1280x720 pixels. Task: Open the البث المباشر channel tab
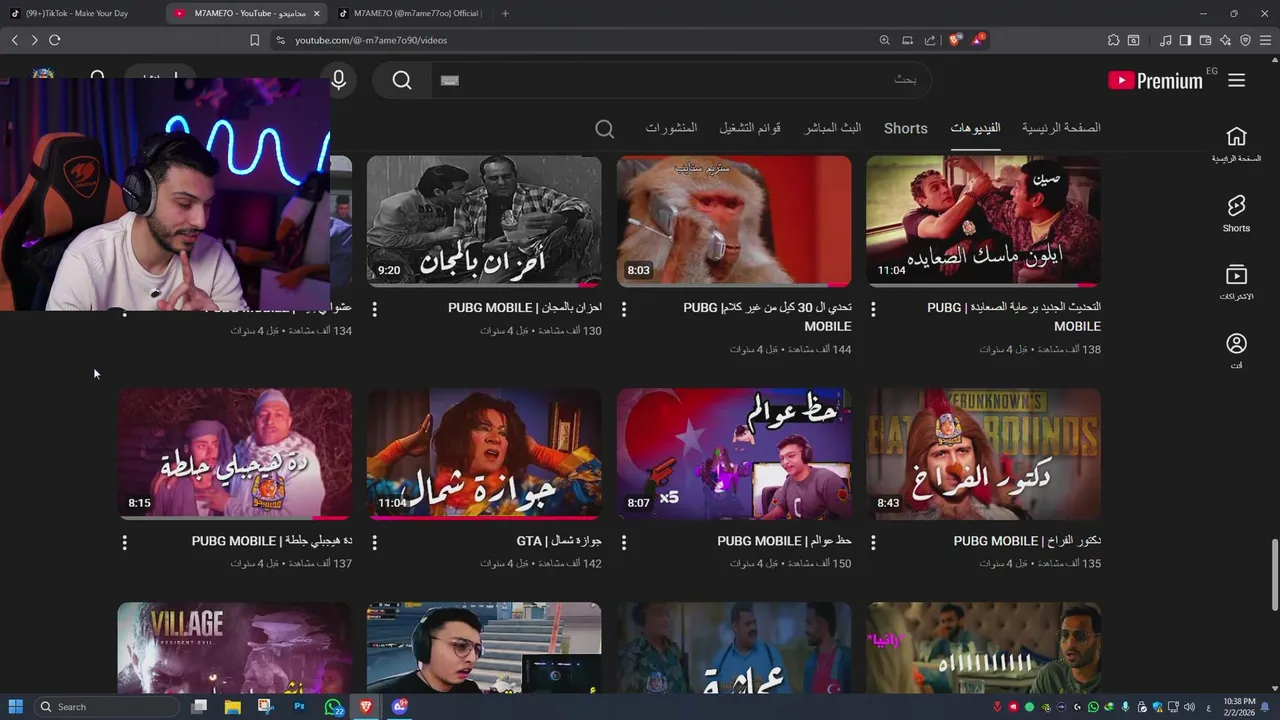pyautogui.click(x=833, y=128)
